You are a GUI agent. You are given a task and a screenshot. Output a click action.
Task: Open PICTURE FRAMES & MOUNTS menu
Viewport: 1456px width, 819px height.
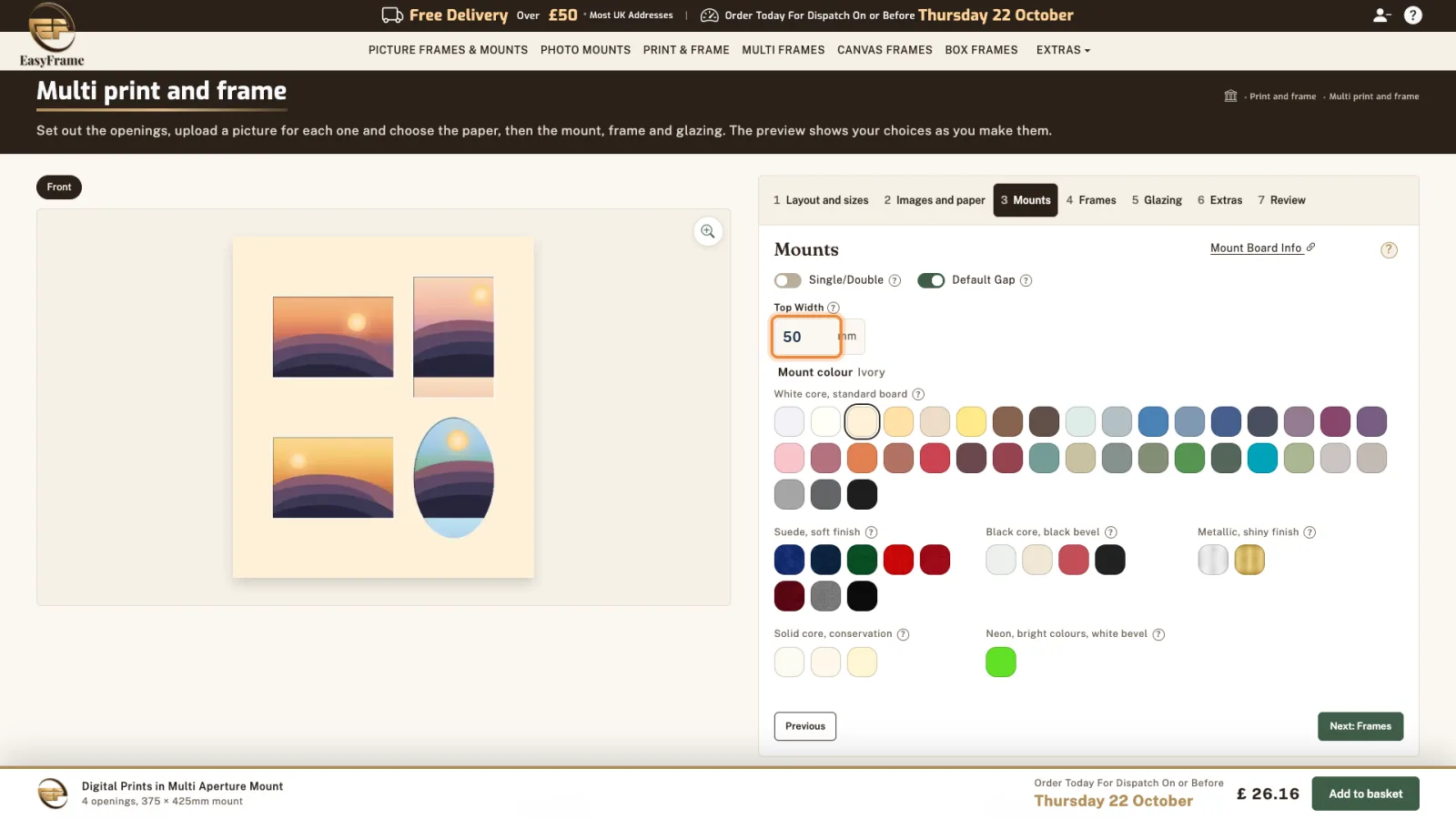point(448,50)
